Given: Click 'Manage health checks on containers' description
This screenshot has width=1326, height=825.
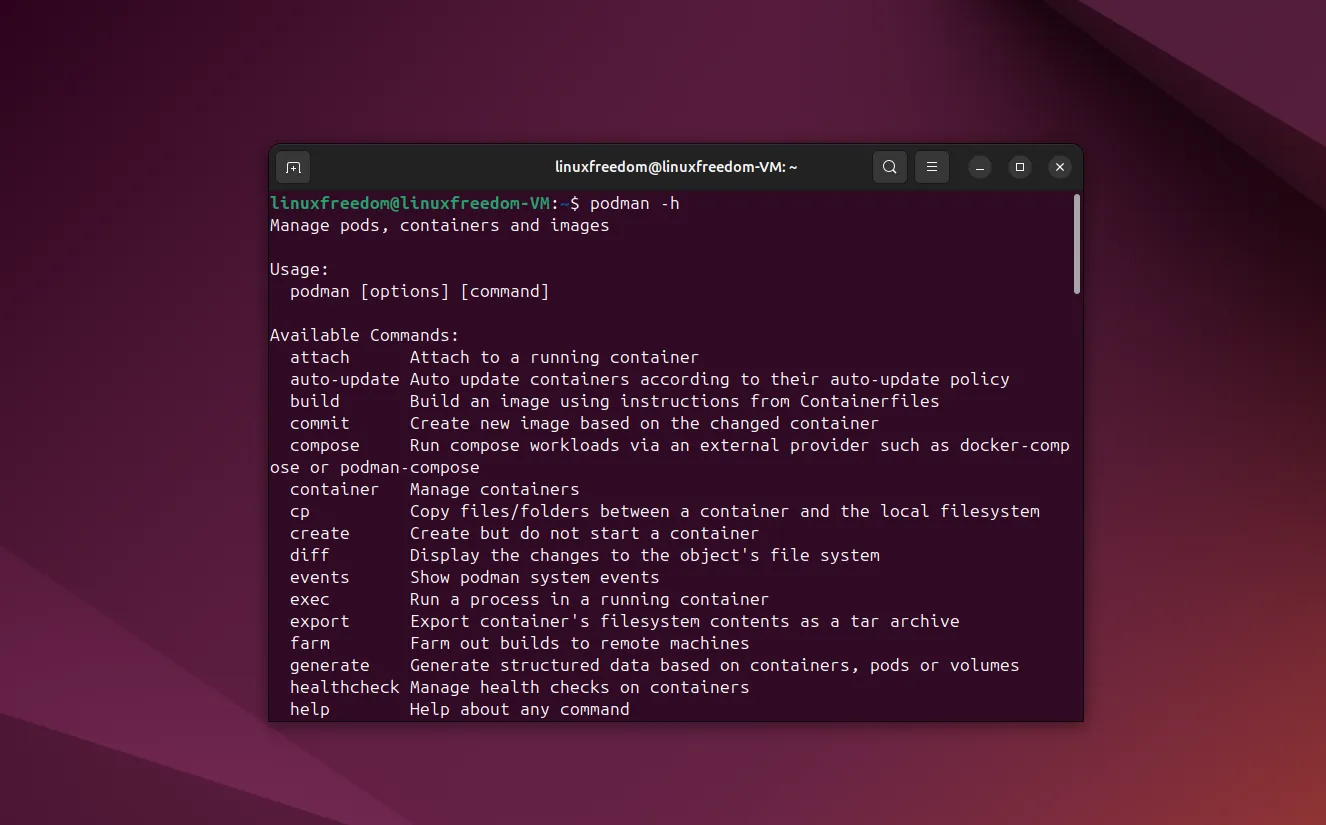Looking at the screenshot, I should tap(580, 687).
